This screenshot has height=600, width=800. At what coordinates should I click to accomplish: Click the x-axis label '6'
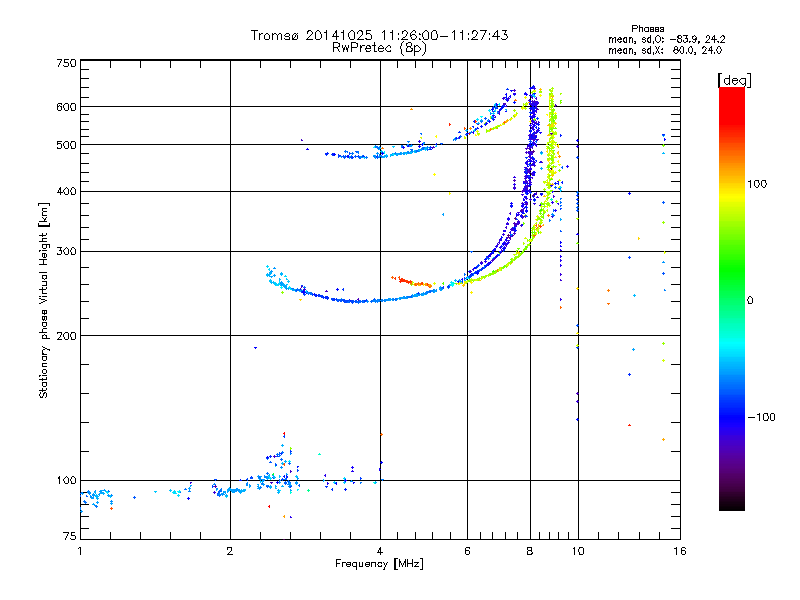[x=467, y=551]
